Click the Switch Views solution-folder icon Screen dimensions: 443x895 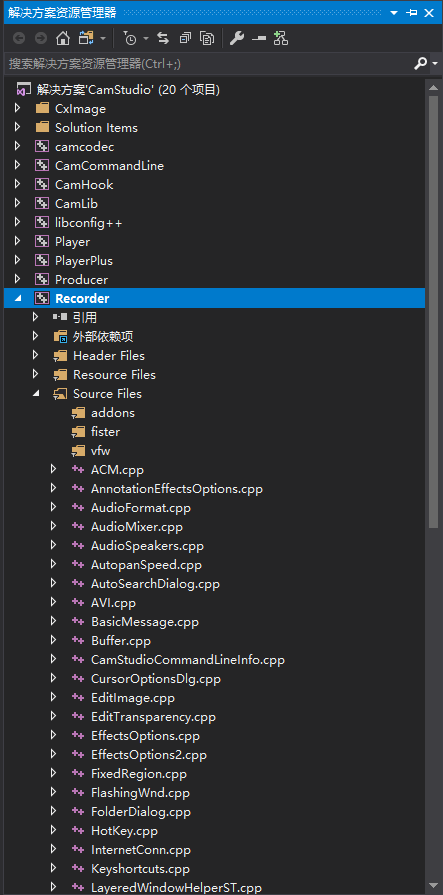86,38
